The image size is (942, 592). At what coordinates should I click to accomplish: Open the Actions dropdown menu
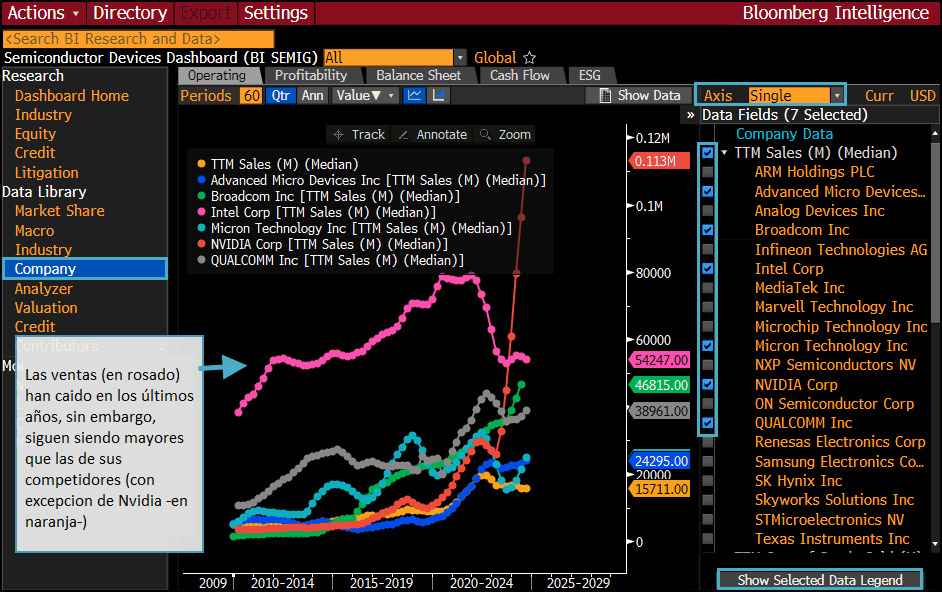tap(43, 13)
